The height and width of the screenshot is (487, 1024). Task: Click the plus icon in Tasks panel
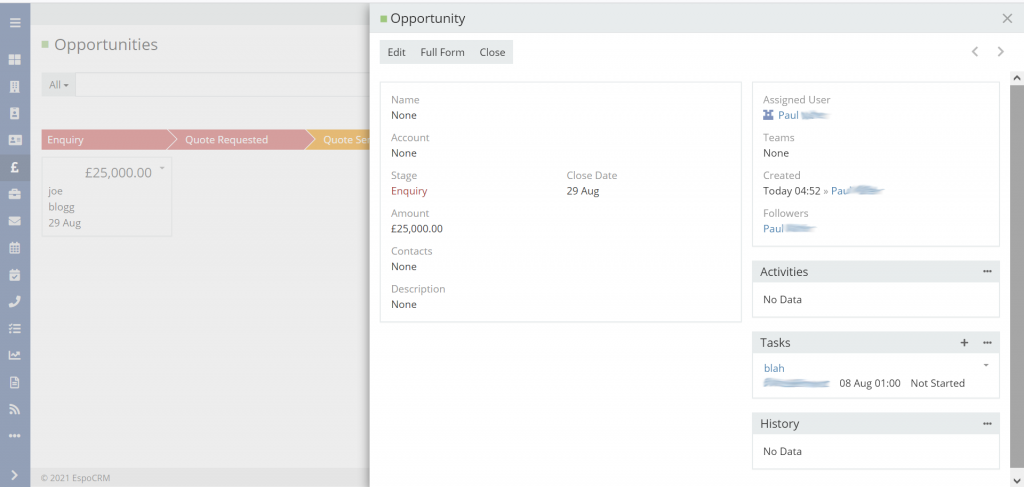click(964, 343)
